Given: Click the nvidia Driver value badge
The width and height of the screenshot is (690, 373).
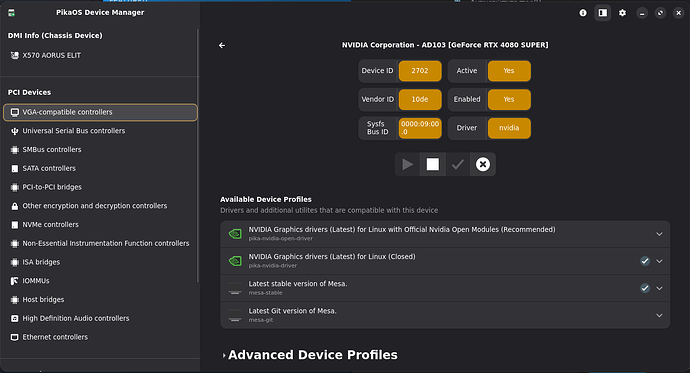Looking at the screenshot, I should pos(509,128).
